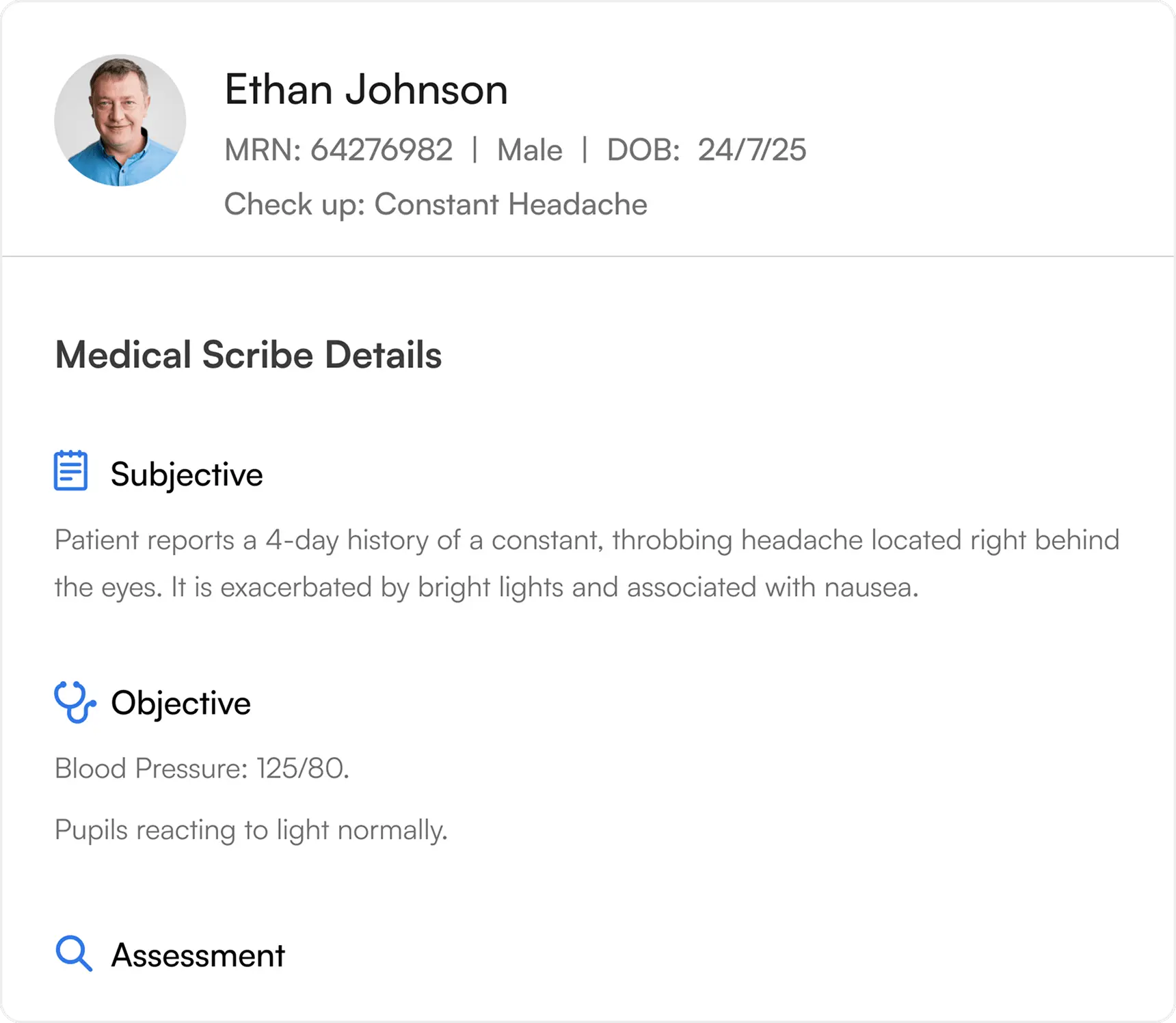Select the Blood Pressure 125/80 reading

(202, 769)
